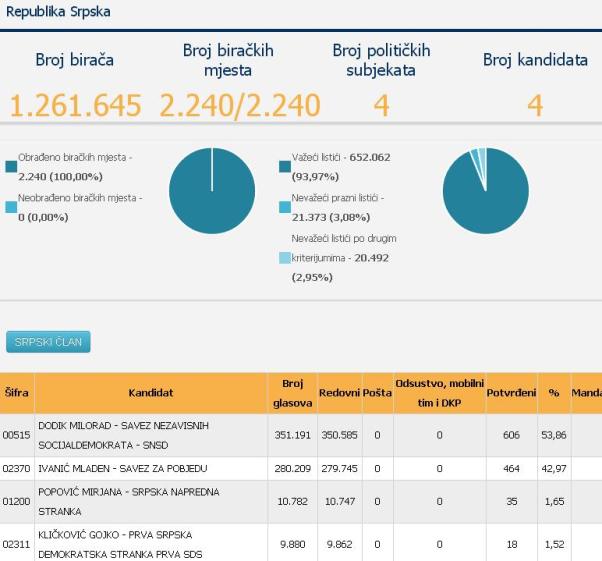Viewport: 602px width, 561px height.
Task: Select the IVANIĆ MLADEN candidate row
Action: coord(150,468)
